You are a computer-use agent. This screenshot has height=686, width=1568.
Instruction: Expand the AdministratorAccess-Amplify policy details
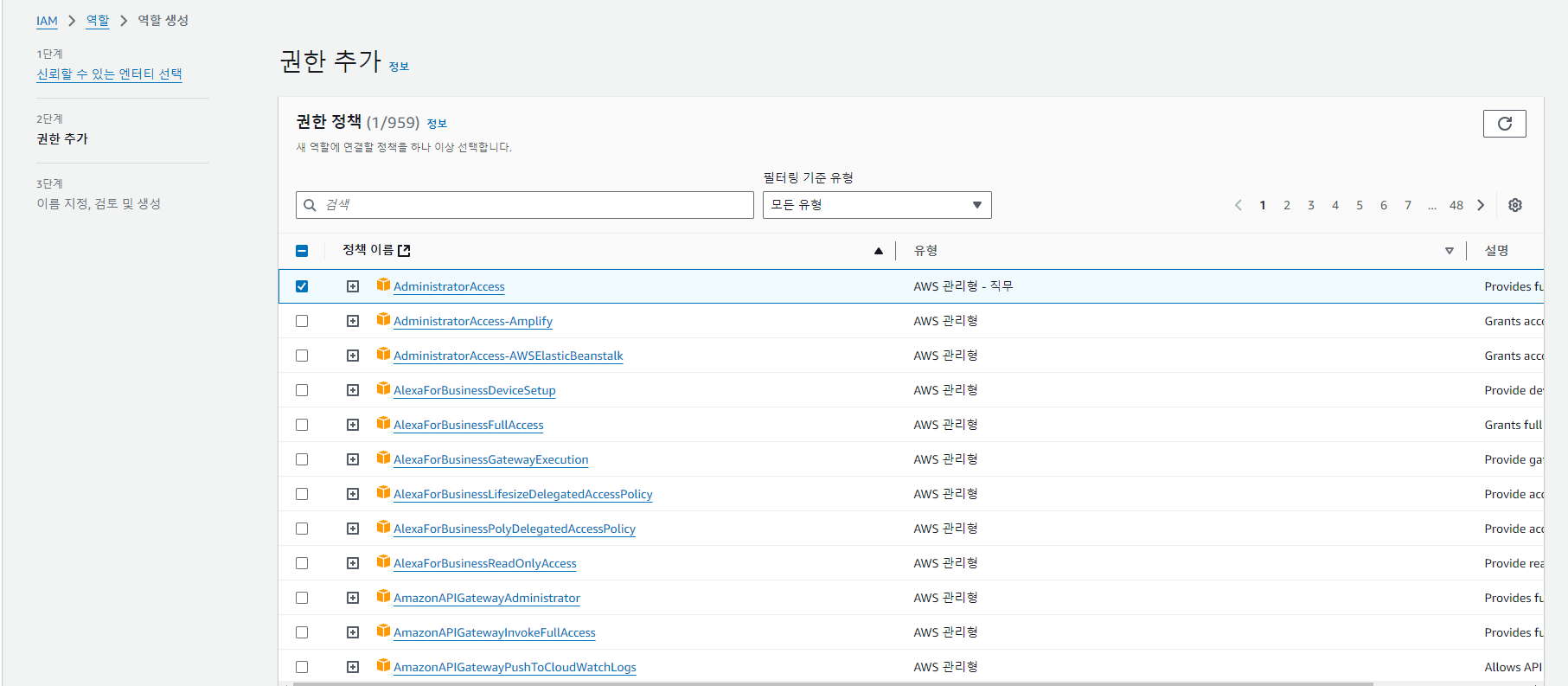click(353, 321)
